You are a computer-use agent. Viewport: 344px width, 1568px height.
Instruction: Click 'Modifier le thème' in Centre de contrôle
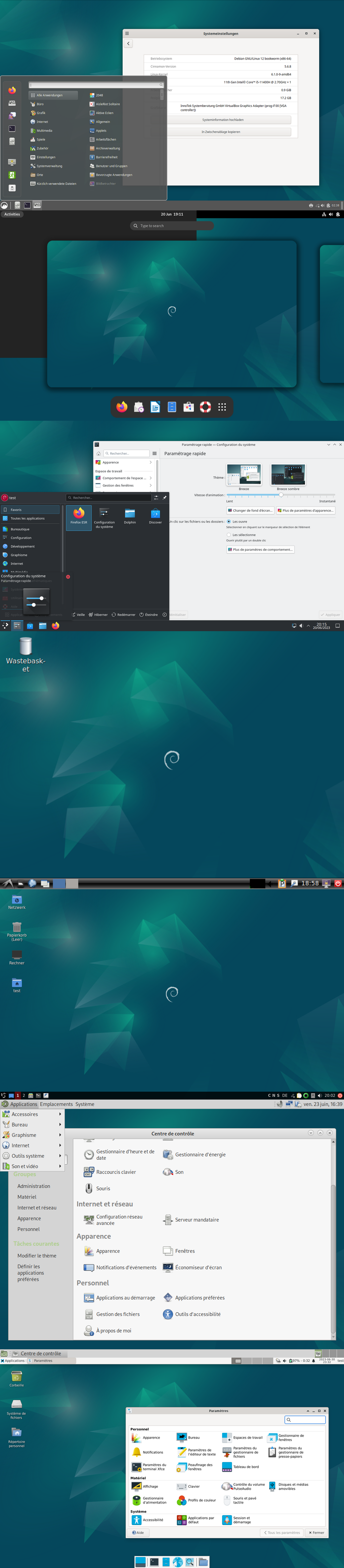point(37,1255)
